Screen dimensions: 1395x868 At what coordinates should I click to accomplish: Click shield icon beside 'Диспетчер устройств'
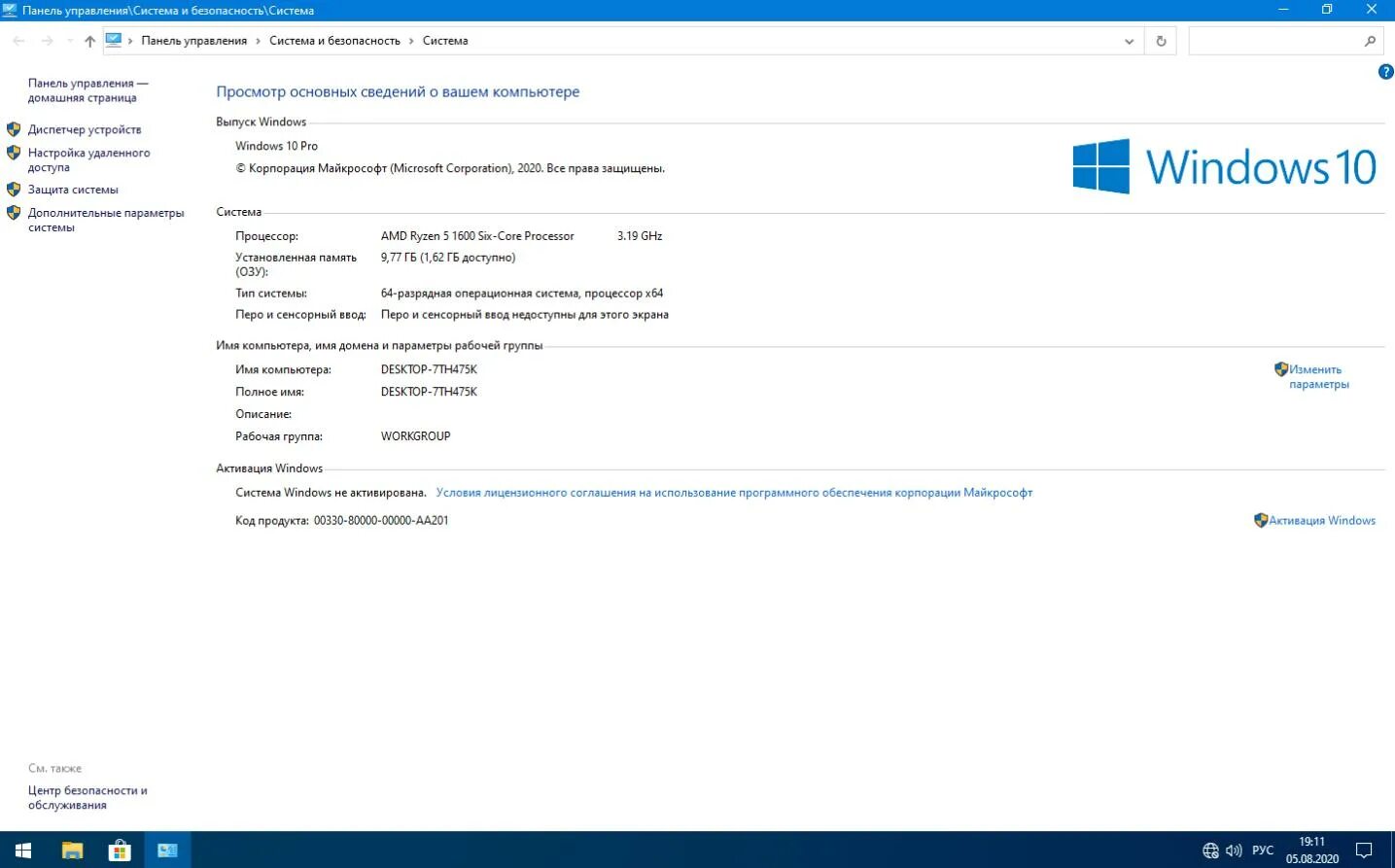pyautogui.click(x=14, y=129)
